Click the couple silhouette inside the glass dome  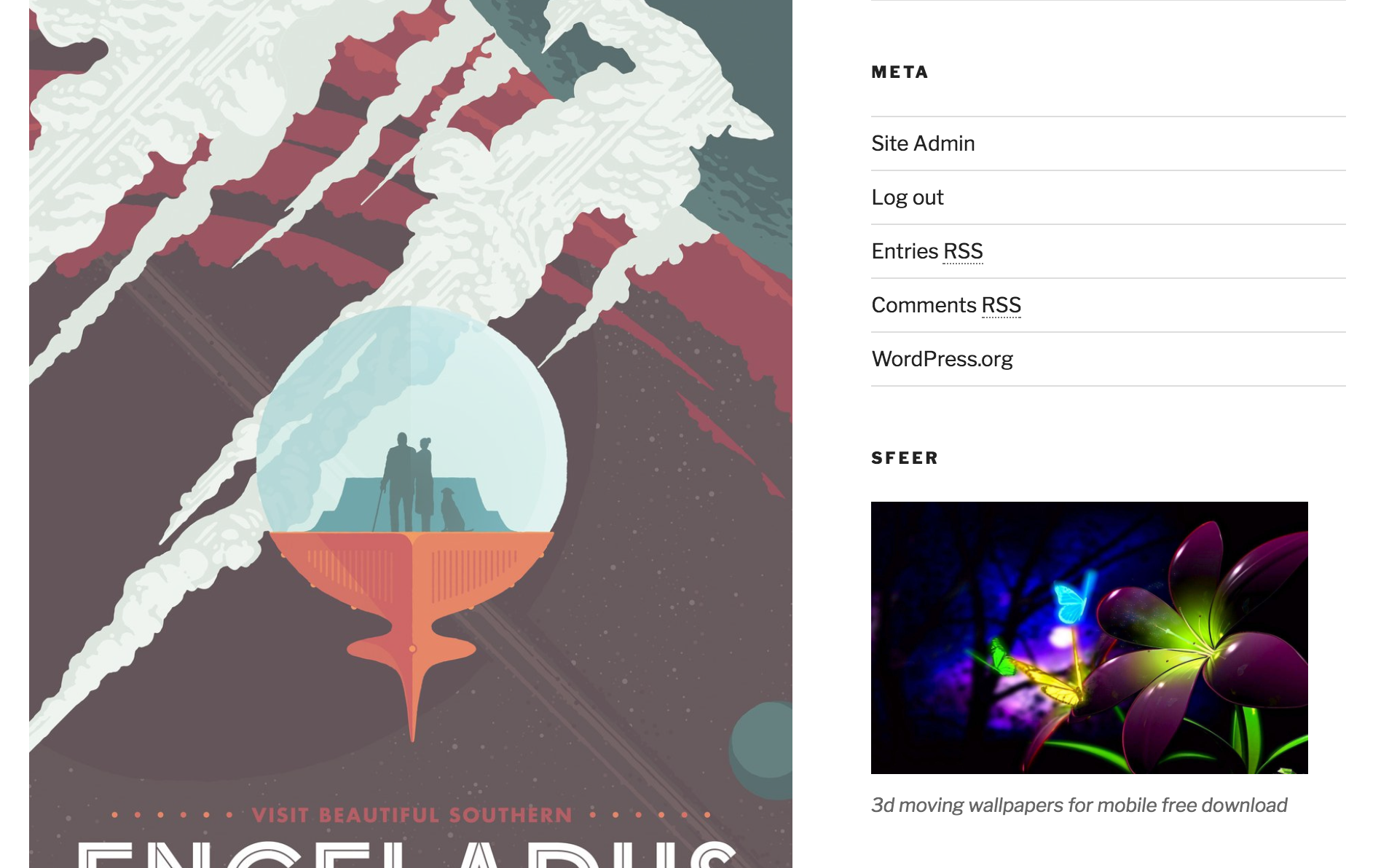[x=409, y=482]
